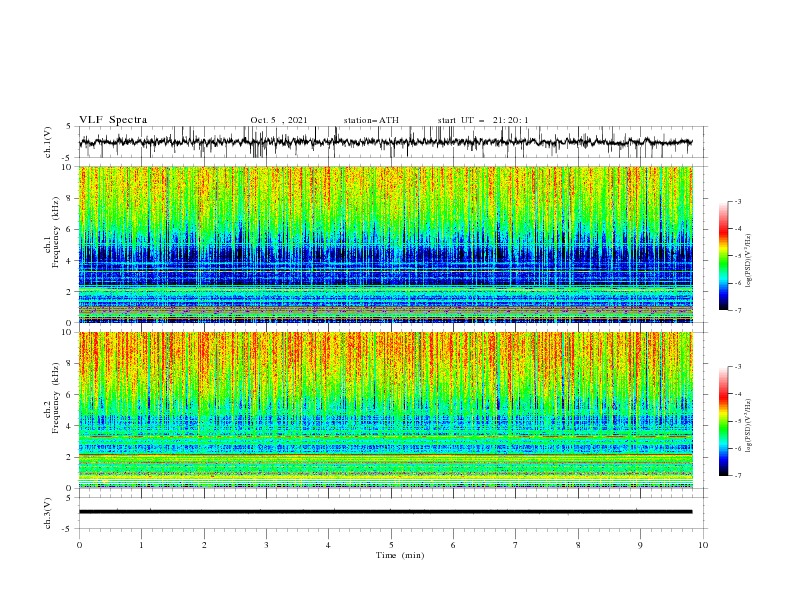The height and width of the screenshot is (612, 792).
Task: Click the ch.2 PSD color scale bar
Action: 724,421
